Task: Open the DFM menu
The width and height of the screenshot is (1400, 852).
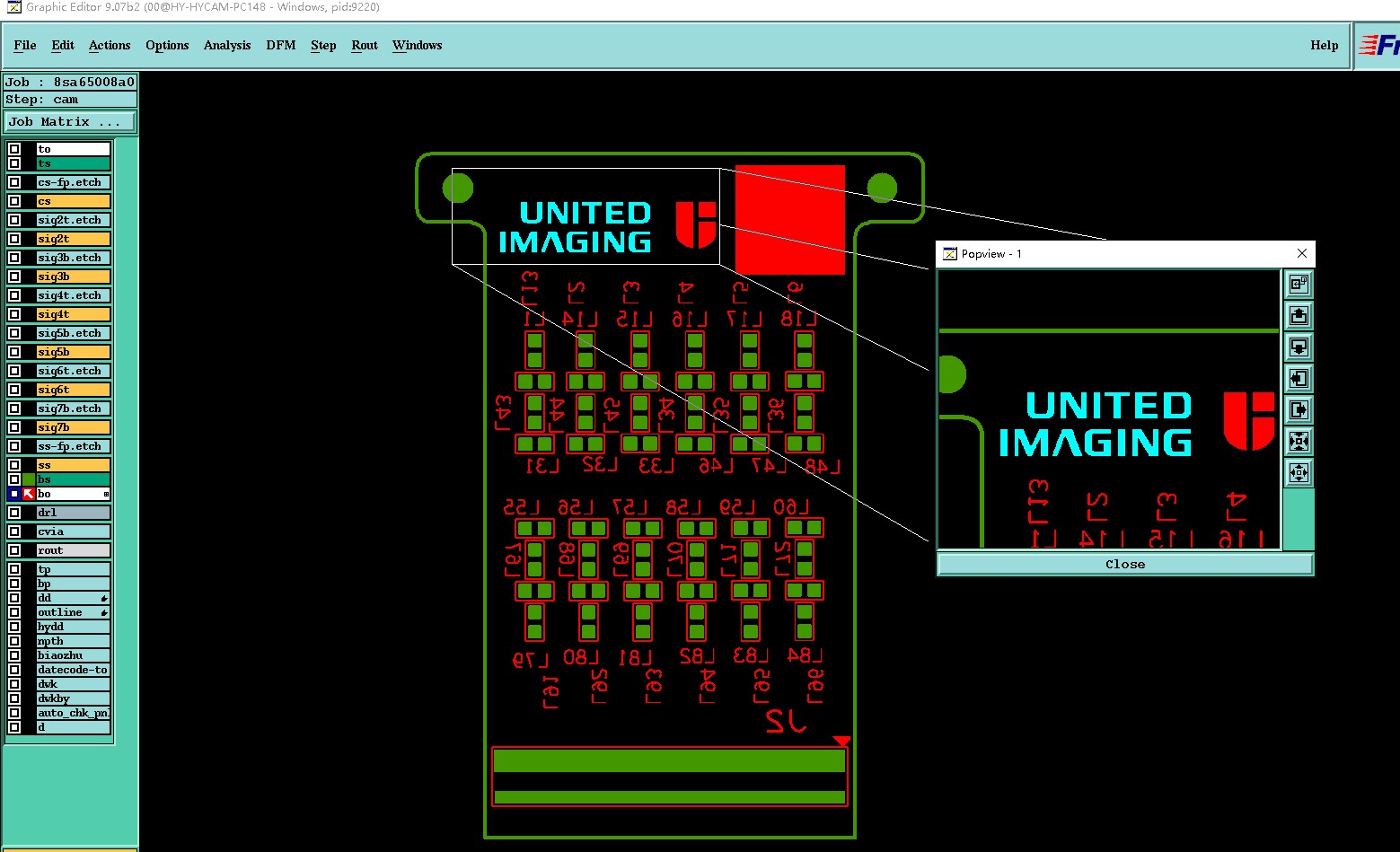Action: pyautogui.click(x=281, y=45)
